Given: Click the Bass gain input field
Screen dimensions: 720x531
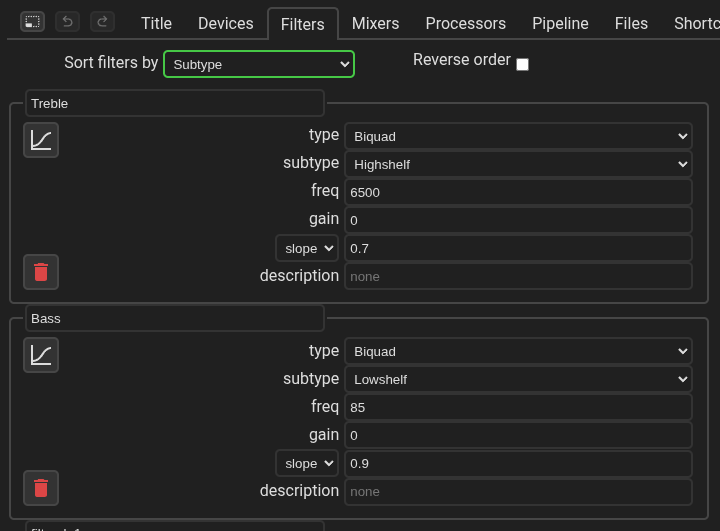Looking at the screenshot, I should click(518, 435).
